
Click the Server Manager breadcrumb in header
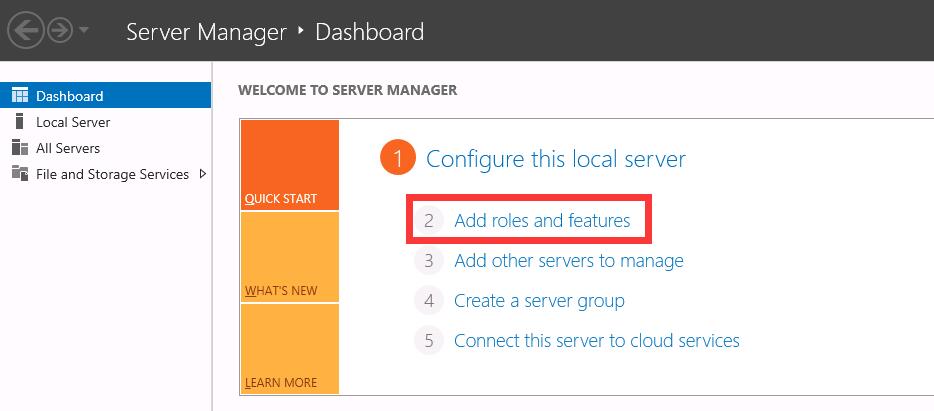[206, 32]
